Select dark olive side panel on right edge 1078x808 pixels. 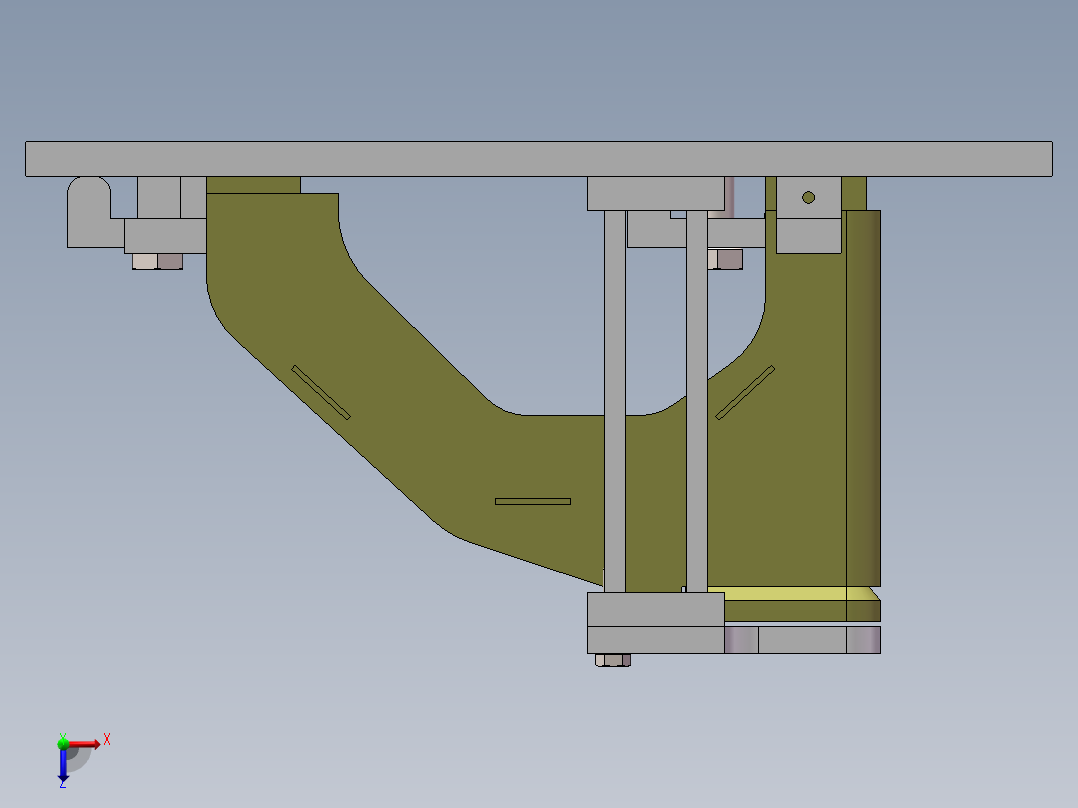coord(864,398)
